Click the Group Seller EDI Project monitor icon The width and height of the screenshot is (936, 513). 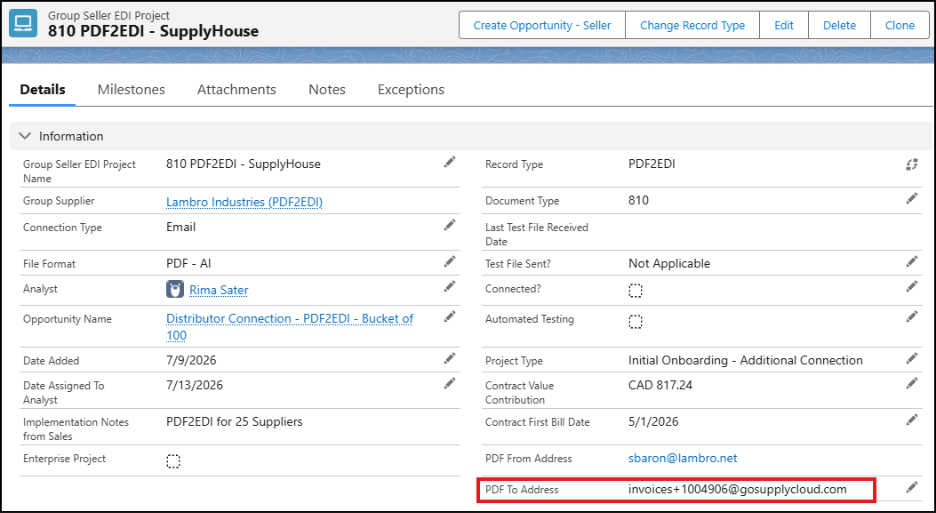(x=23, y=24)
